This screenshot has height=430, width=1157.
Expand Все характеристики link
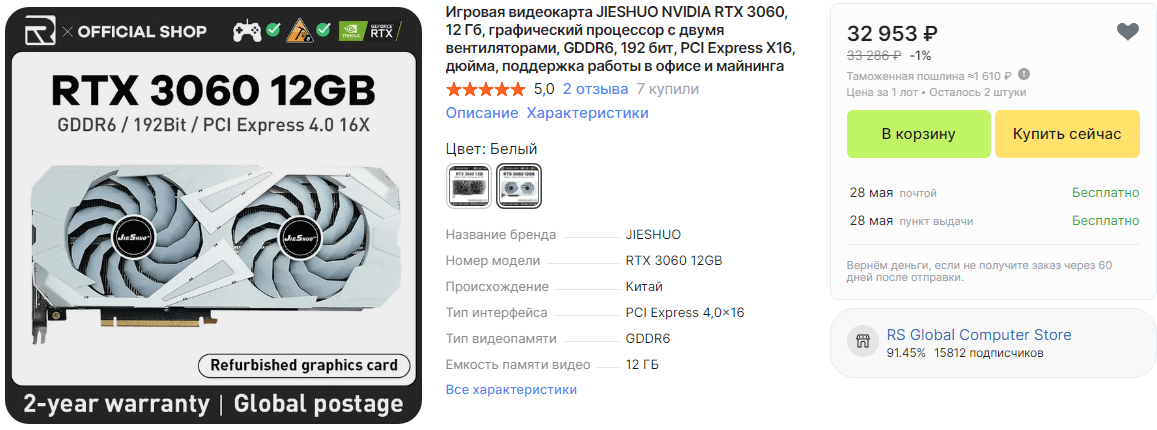(x=511, y=389)
